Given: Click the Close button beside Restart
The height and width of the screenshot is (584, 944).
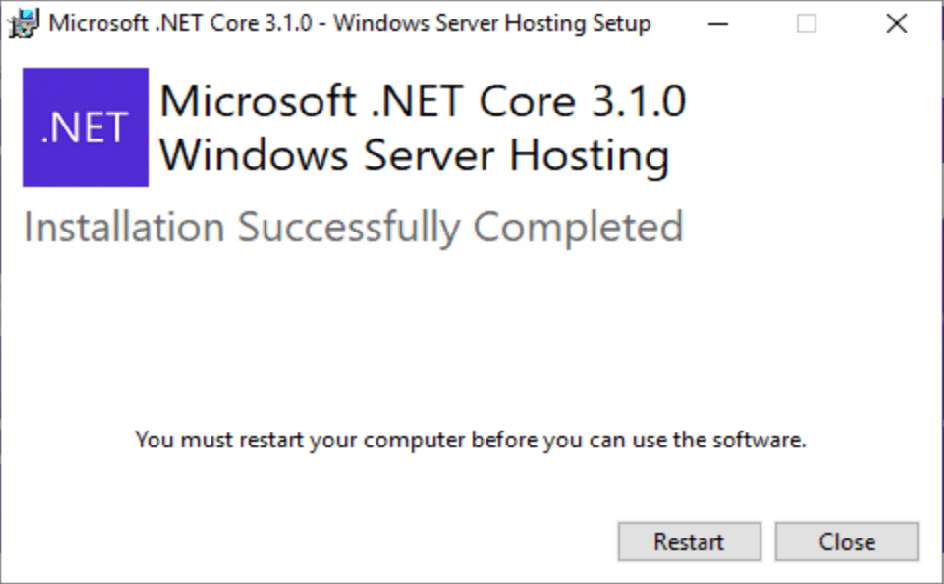Looking at the screenshot, I should click(x=846, y=542).
